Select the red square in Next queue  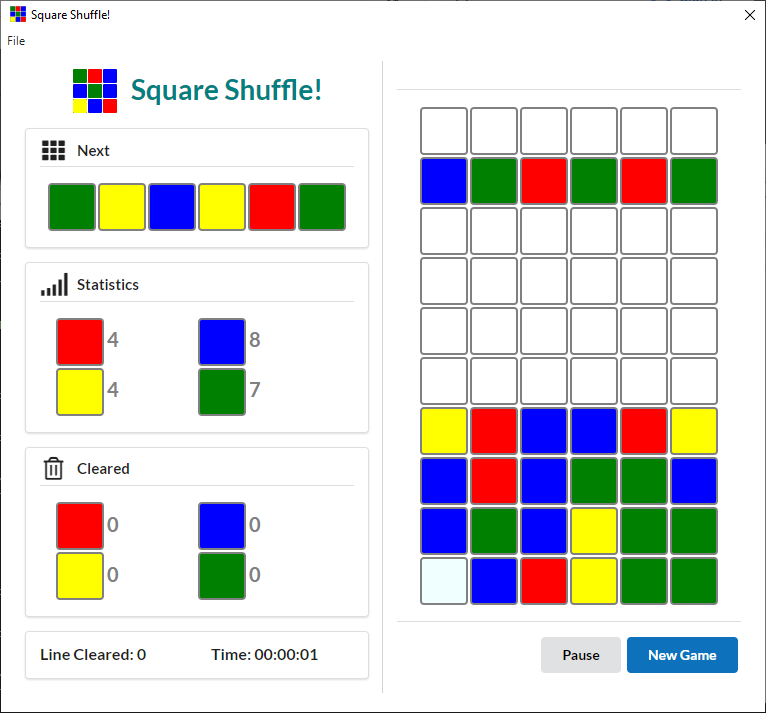(x=272, y=207)
